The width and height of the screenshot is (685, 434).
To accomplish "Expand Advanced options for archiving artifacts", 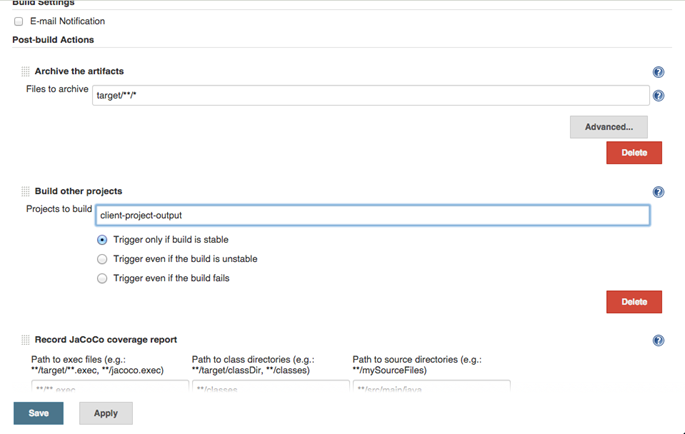I will (608, 127).
